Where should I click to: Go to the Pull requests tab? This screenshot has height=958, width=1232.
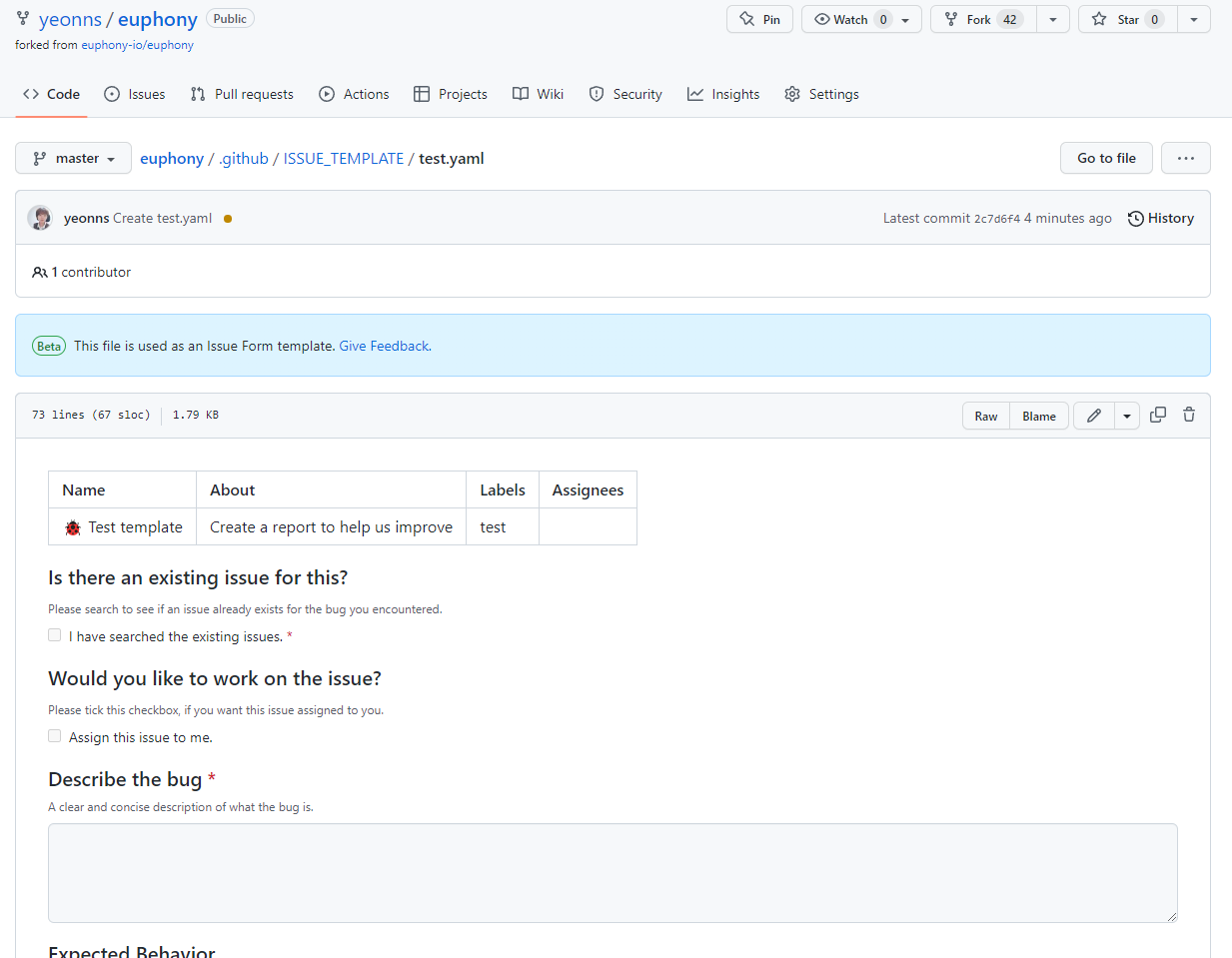coord(242,94)
